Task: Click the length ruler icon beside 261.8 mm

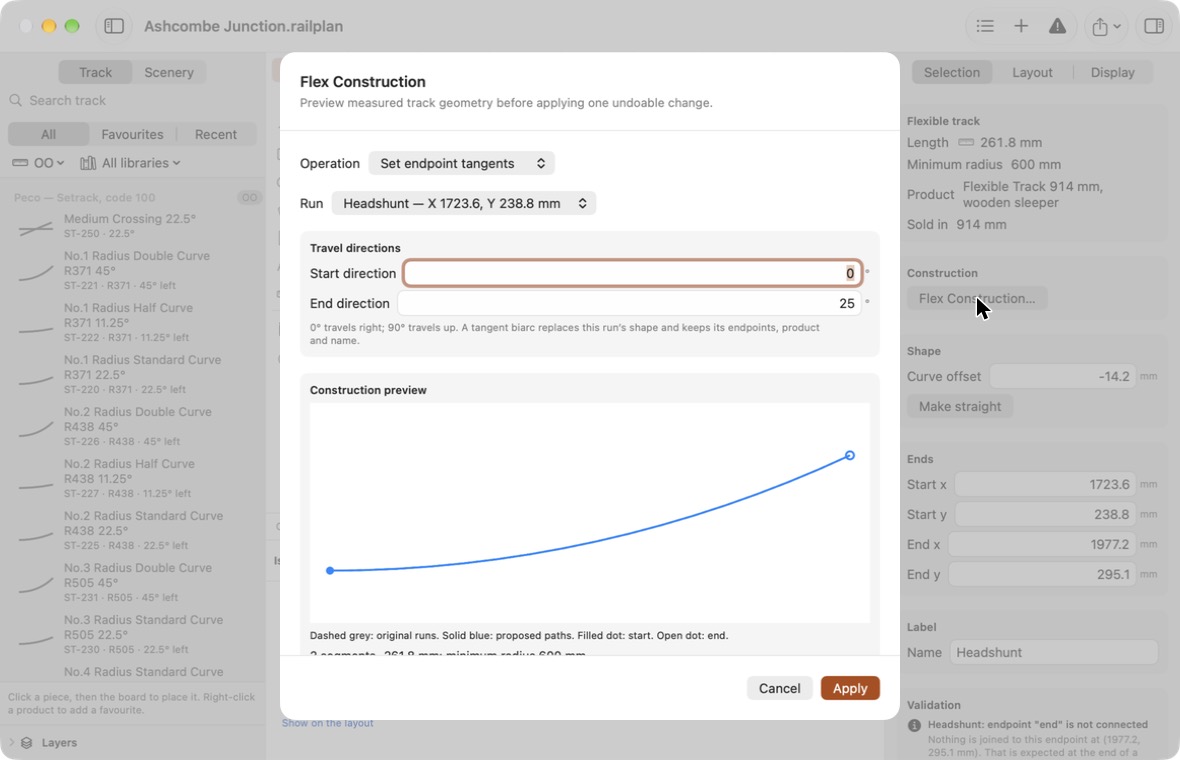Action: (x=966, y=142)
